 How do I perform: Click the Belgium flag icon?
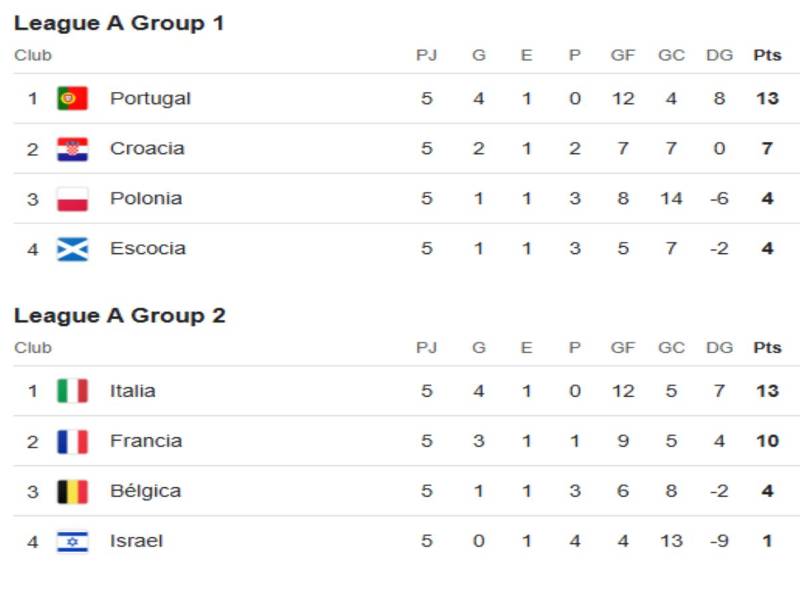pyautogui.click(x=72, y=491)
